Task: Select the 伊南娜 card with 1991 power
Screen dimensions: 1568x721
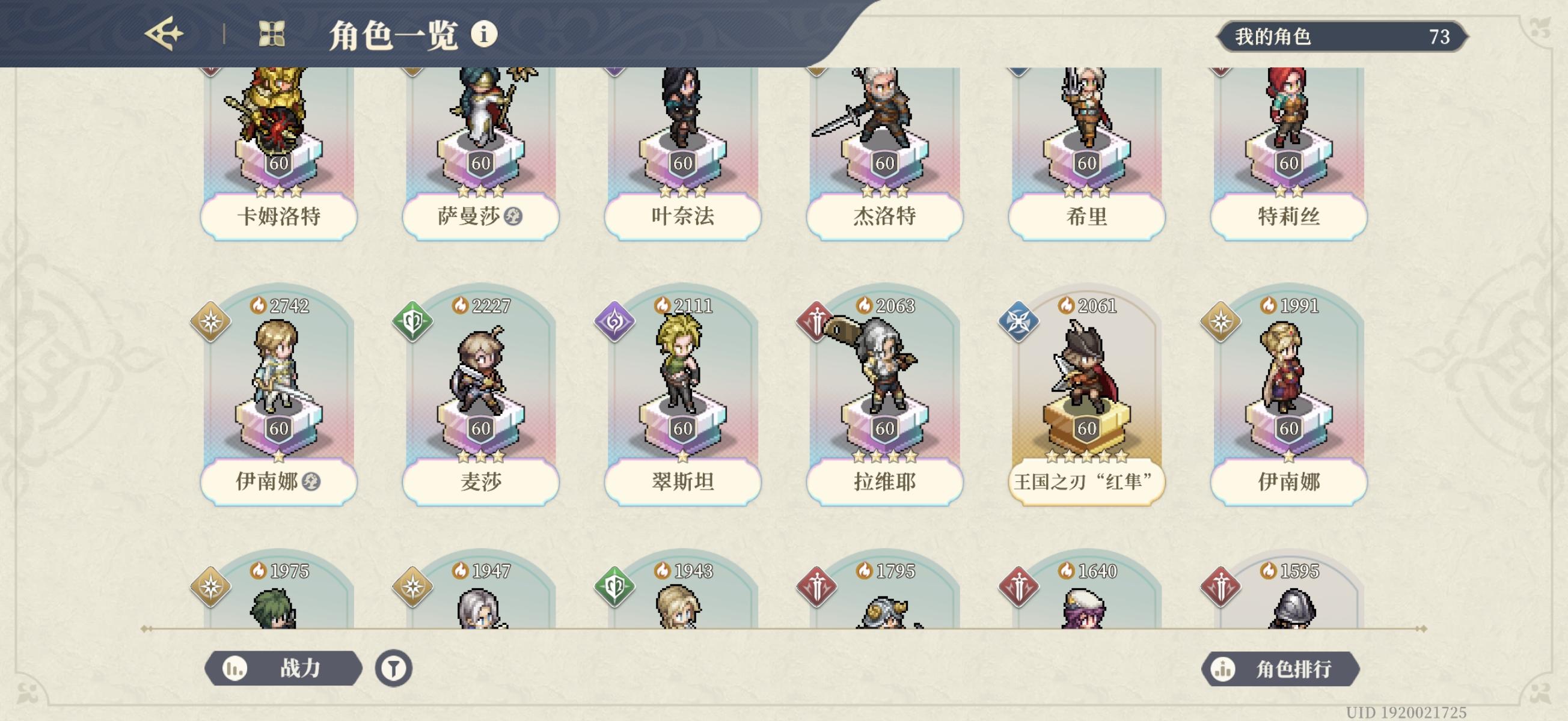Action: (x=1288, y=395)
